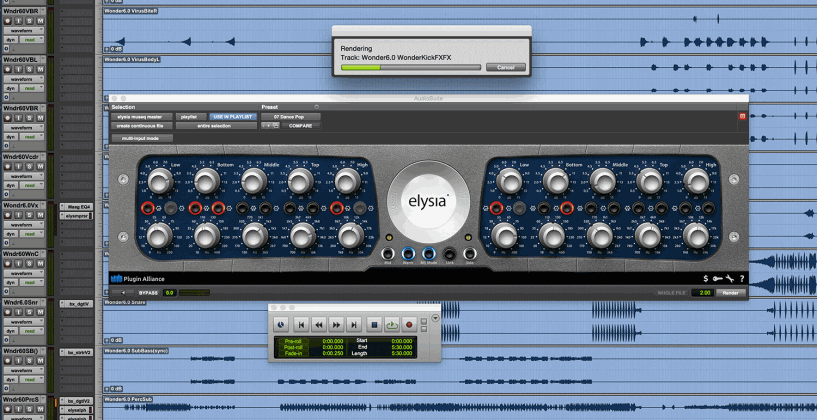Toggle the Pre-roll button in transport
Image resolution: width=817 pixels, height=420 pixels.
[293, 341]
